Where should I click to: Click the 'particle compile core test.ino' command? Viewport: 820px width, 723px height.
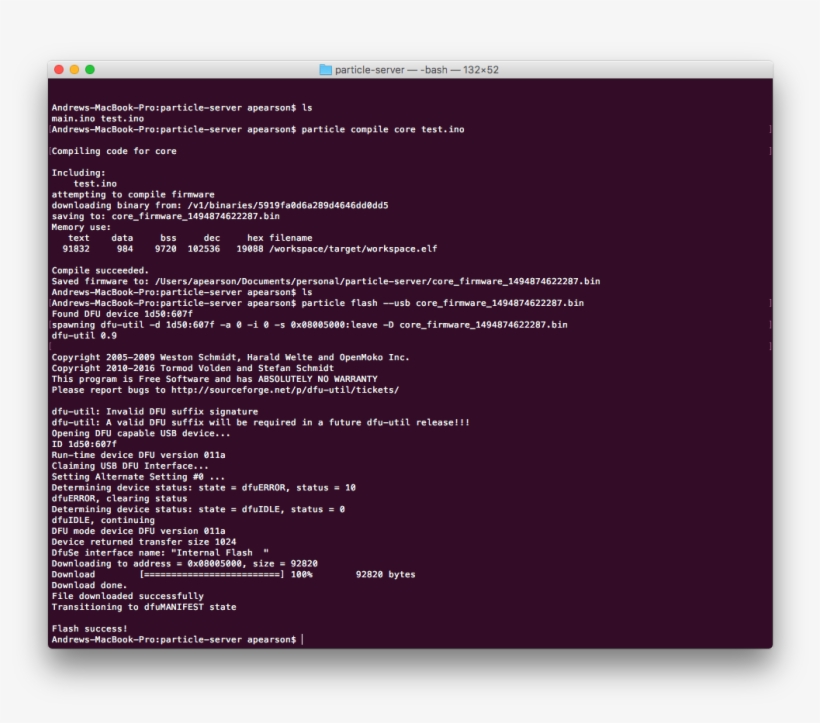pyautogui.click(x=382, y=129)
